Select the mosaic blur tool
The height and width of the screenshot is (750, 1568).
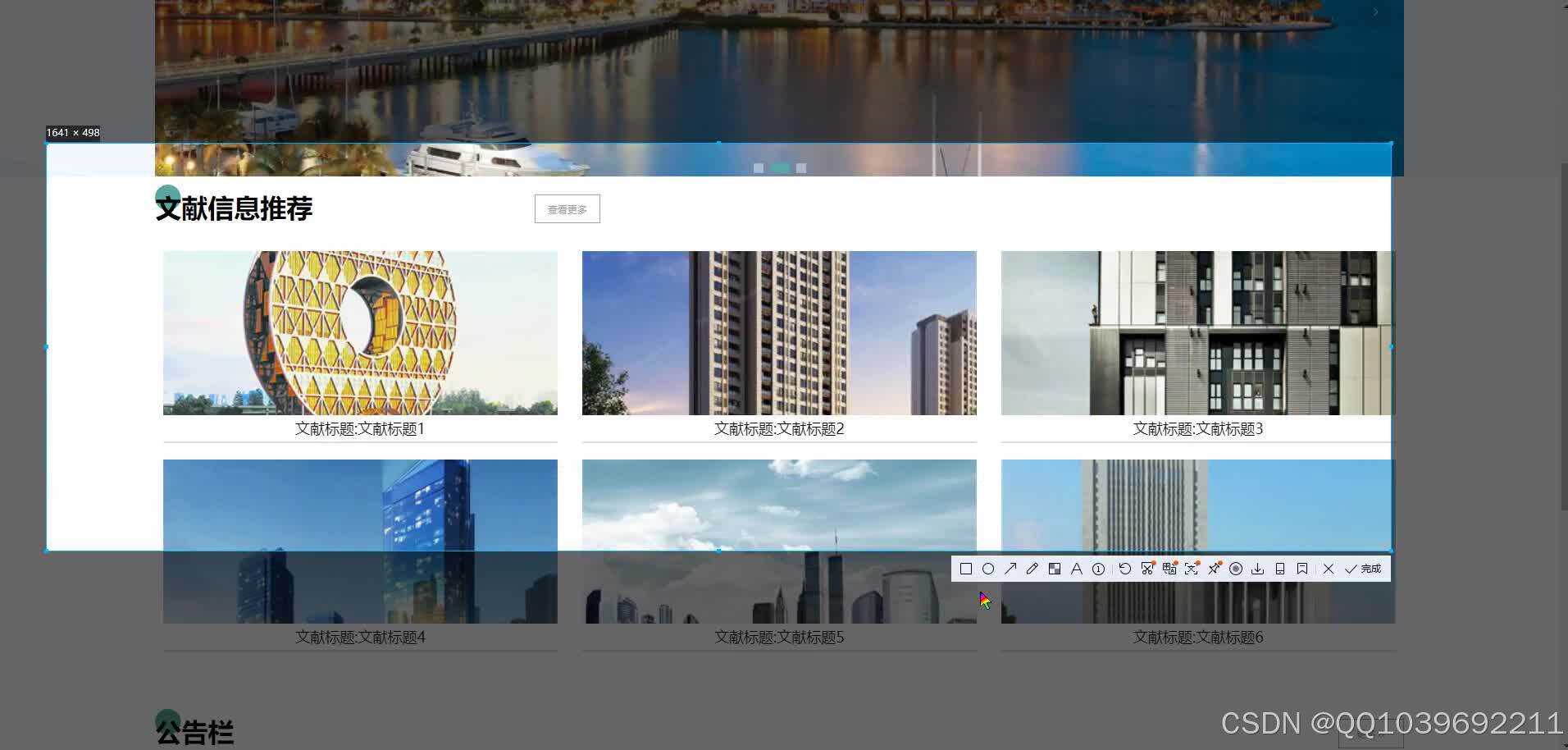[x=1055, y=569]
